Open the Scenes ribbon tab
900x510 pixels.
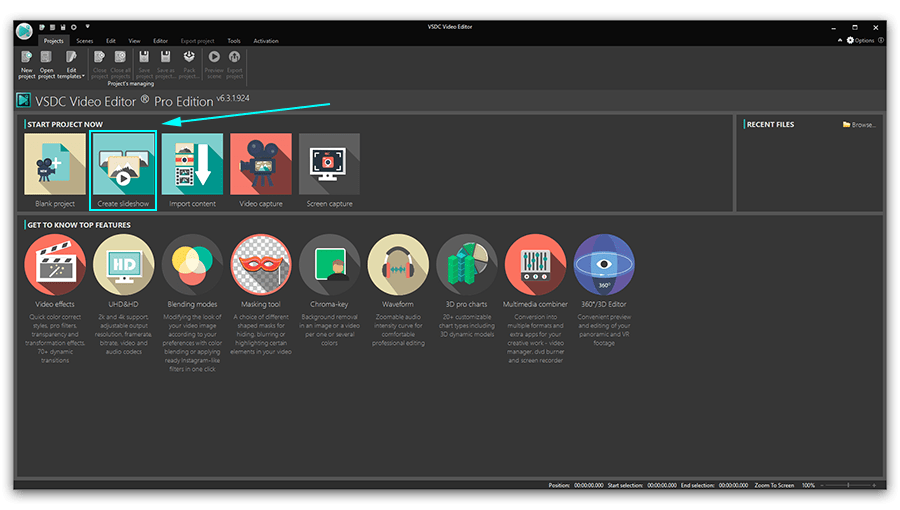[x=84, y=41]
